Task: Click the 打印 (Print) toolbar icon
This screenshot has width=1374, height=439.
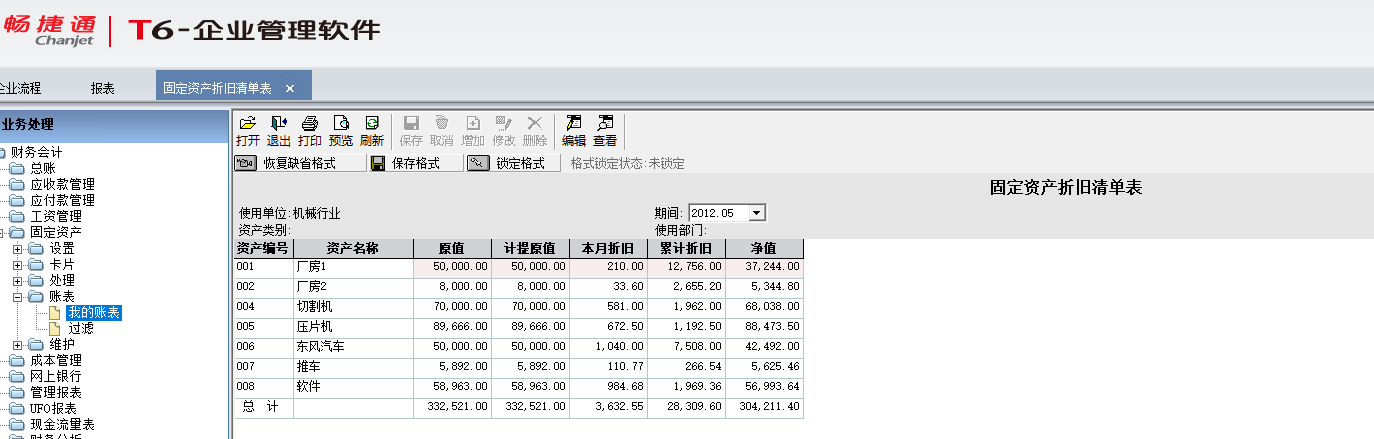Action: [309, 131]
